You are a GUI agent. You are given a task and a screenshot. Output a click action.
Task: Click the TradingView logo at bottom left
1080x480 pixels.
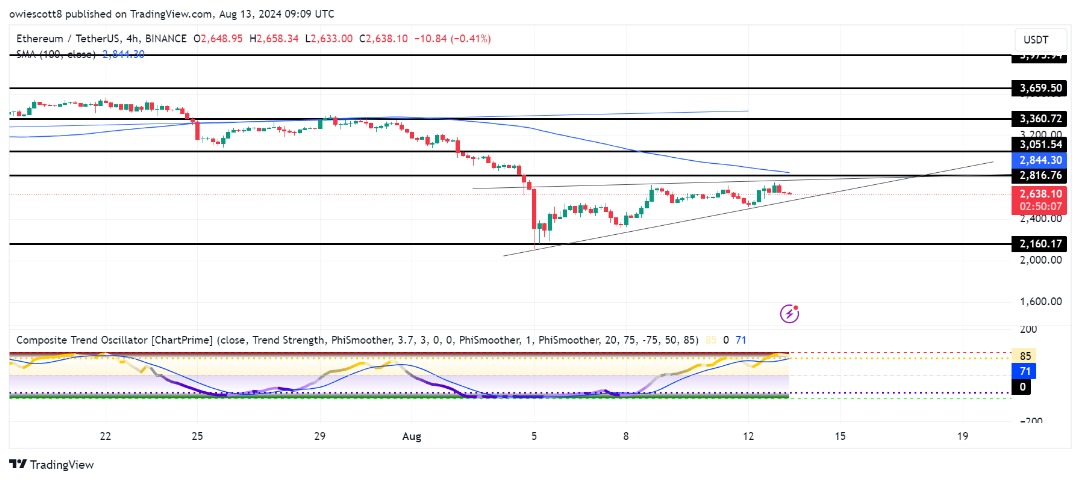pos(51,464)
